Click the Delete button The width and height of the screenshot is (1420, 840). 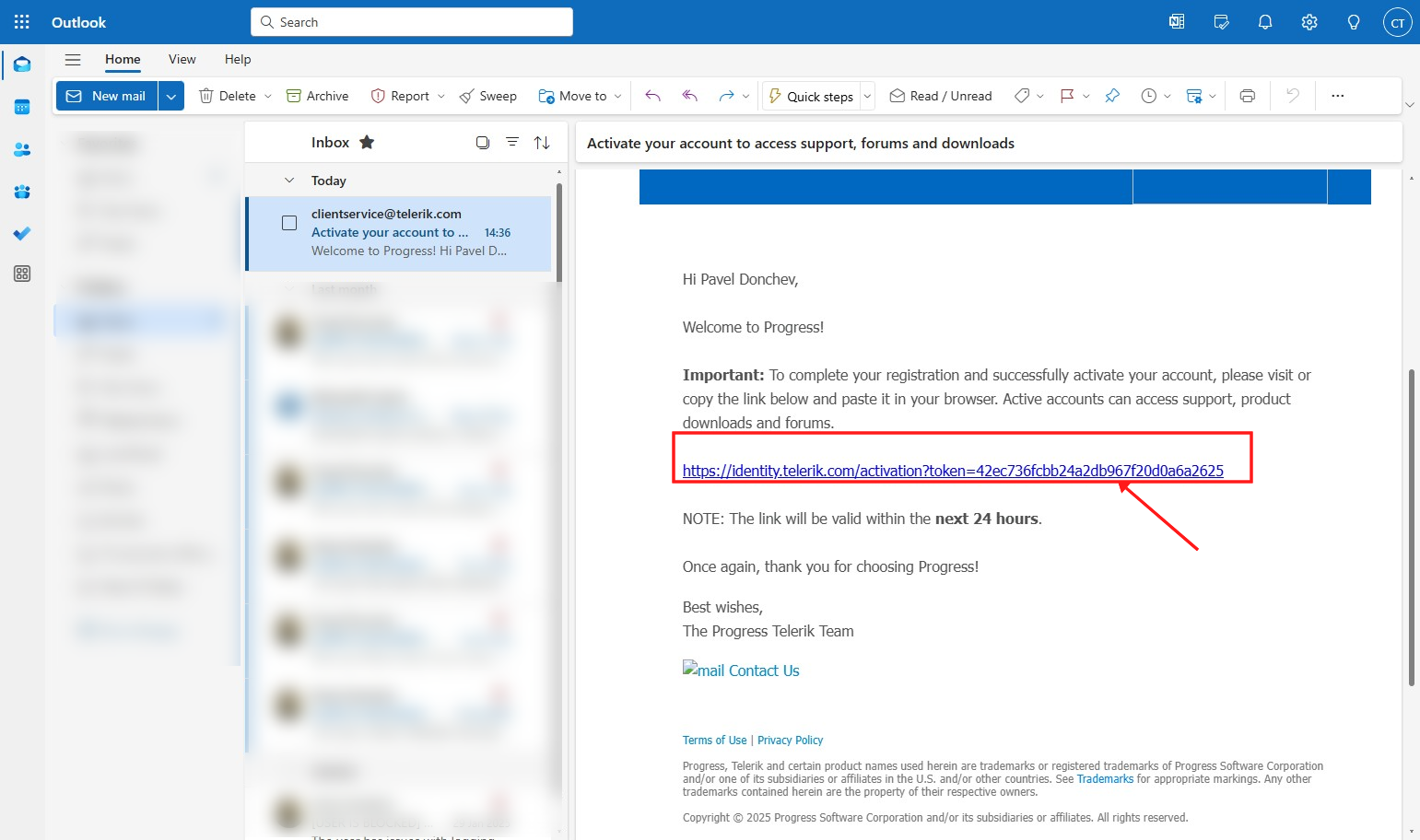[x=228, y=96]
